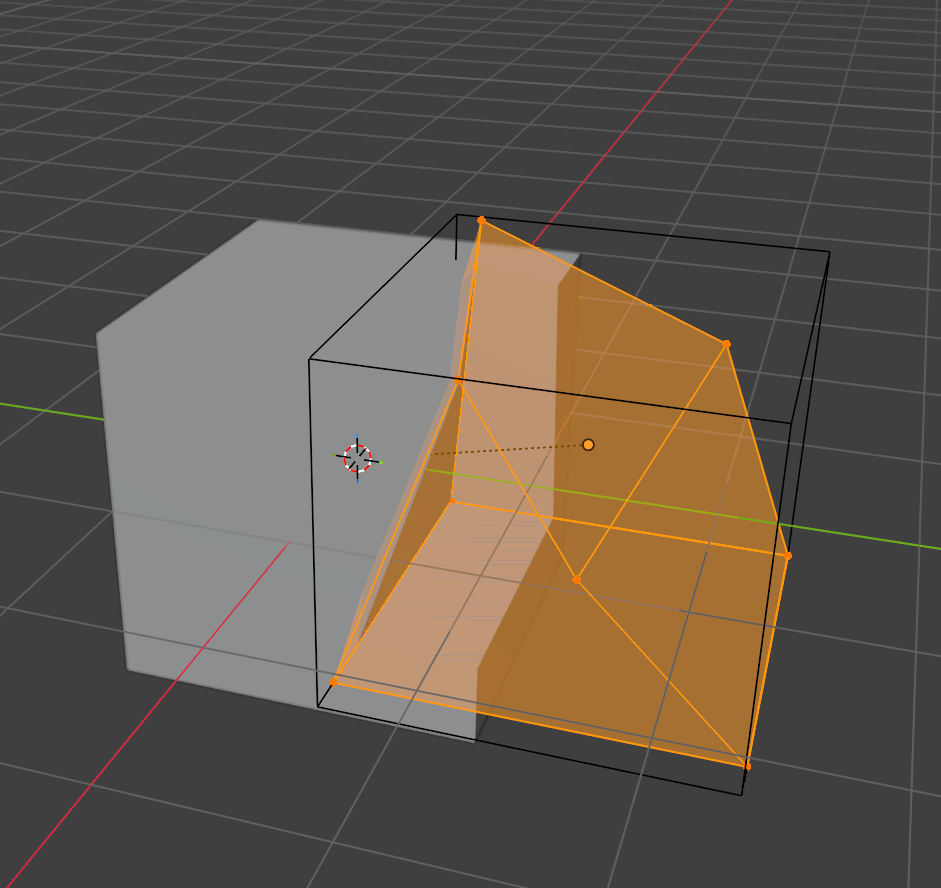Select the leftmost orange vertex at the mesh bottom
Screen dimensions: 941x888
(334, 682)
